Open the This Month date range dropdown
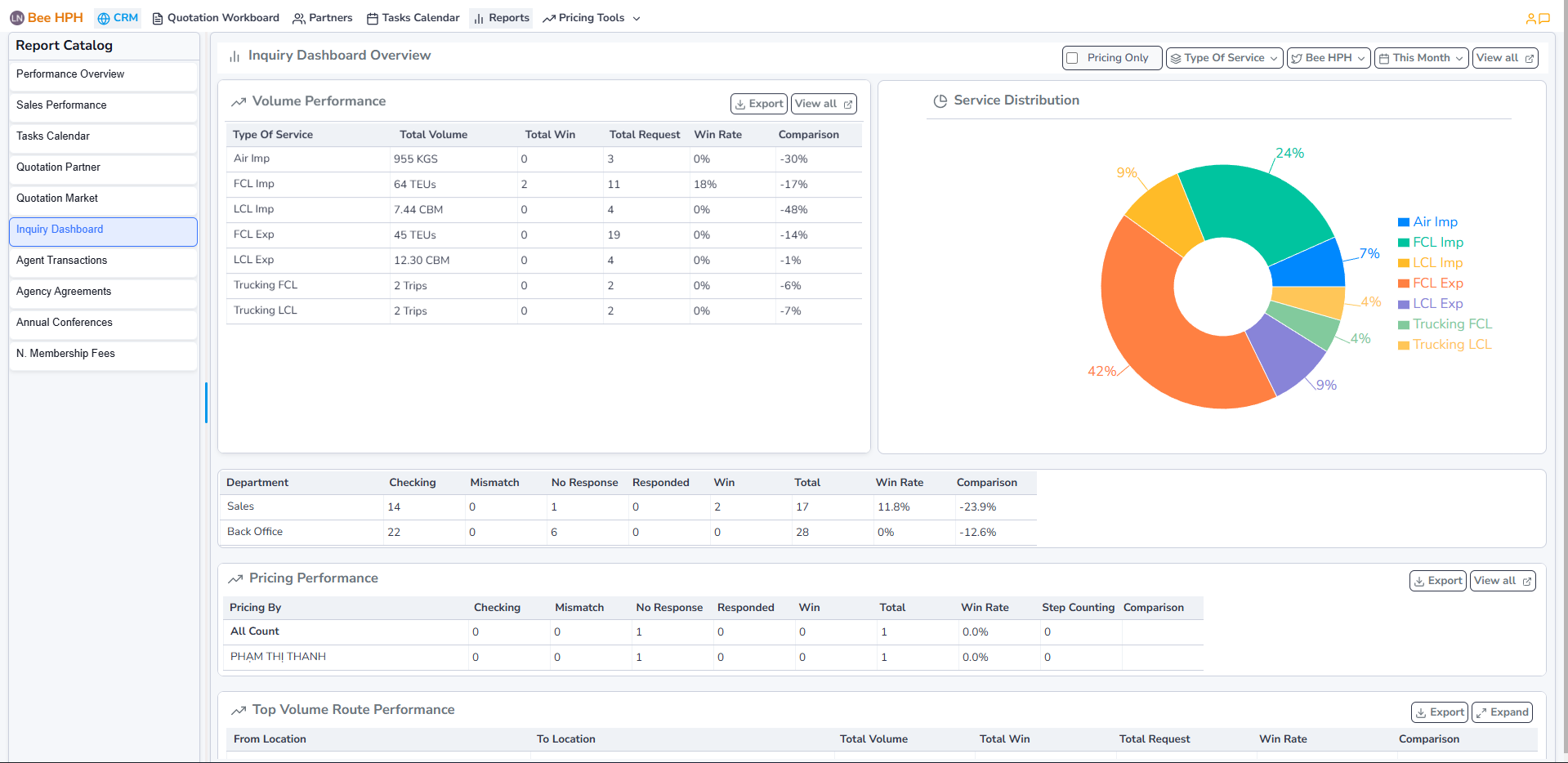Viewport: 1568px width, 763px height. click(x=1420, y=57)
